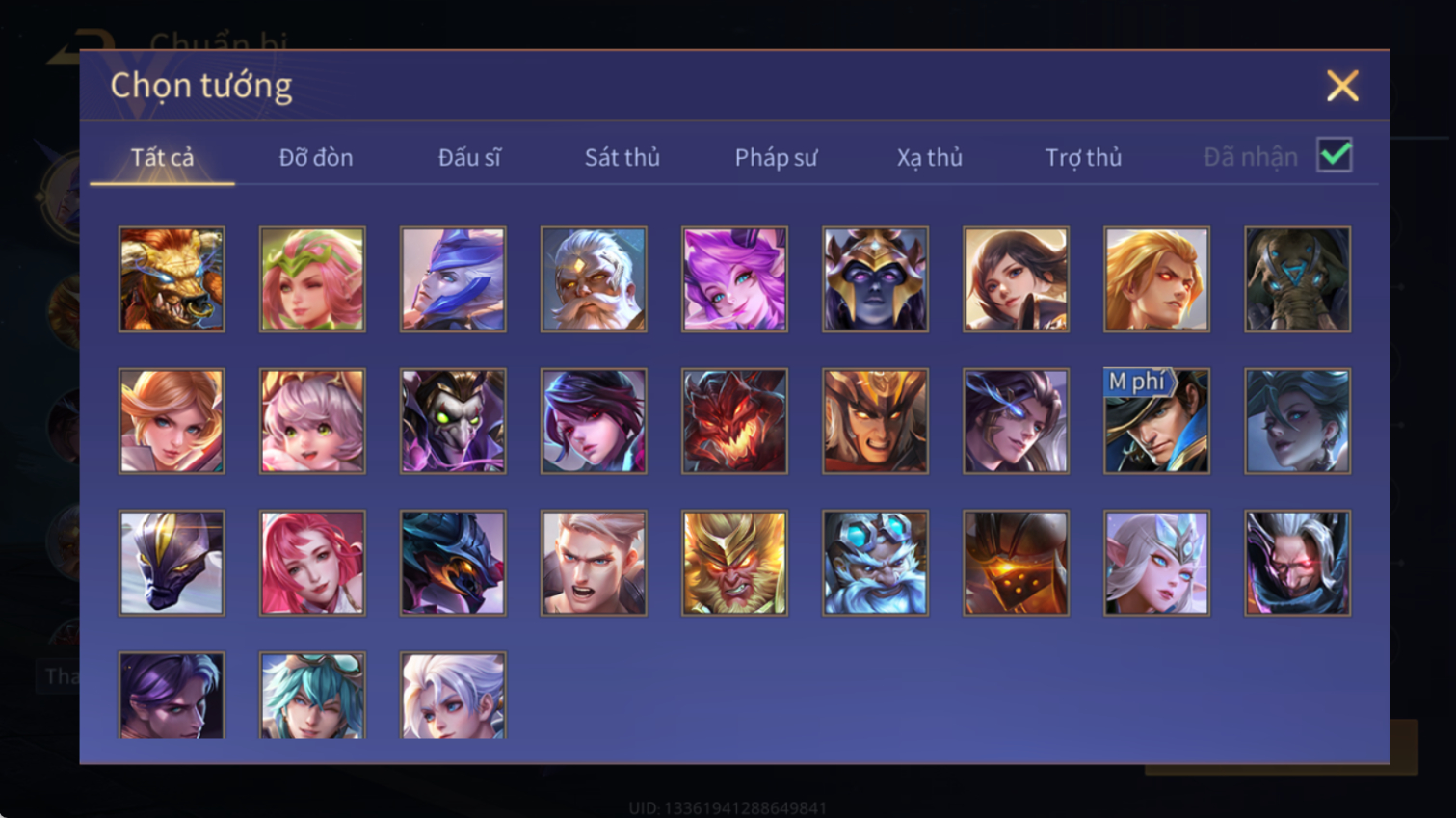
Task: Pick the red flaming demon hero
Action: 734,421
